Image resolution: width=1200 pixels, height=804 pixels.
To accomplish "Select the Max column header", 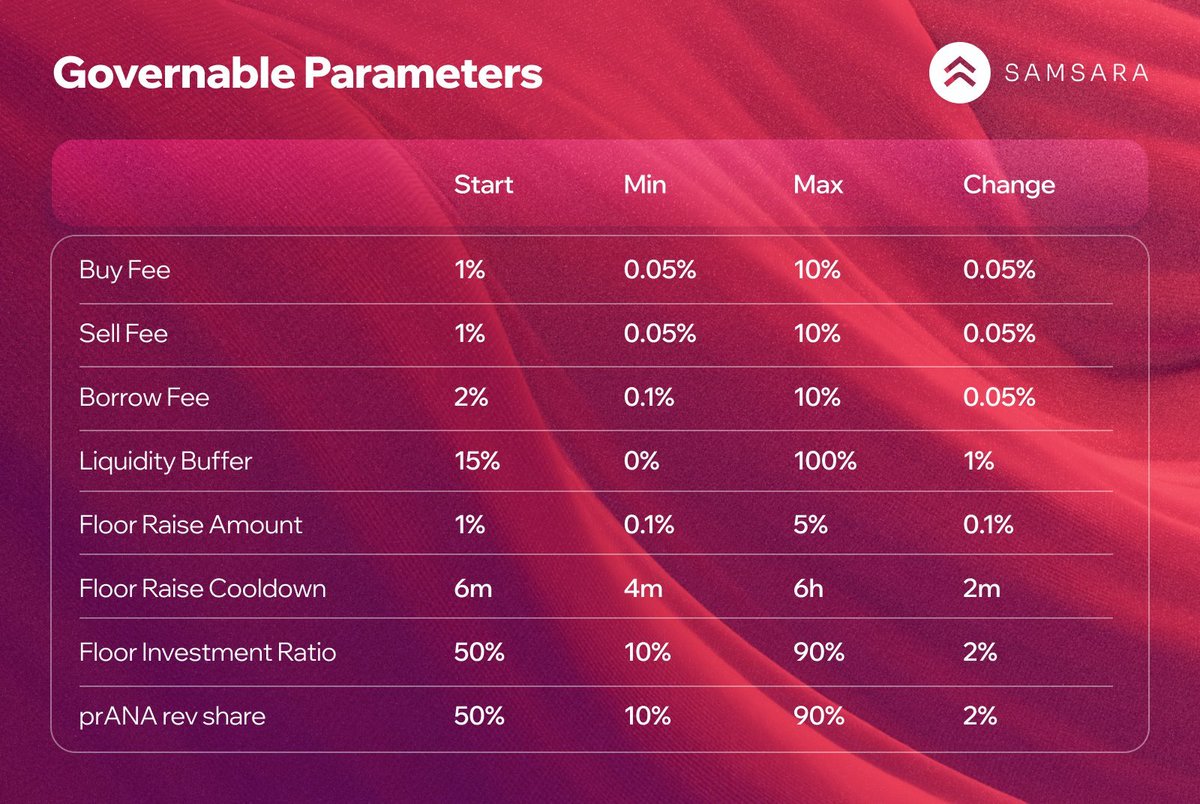I will pos(818,185).
